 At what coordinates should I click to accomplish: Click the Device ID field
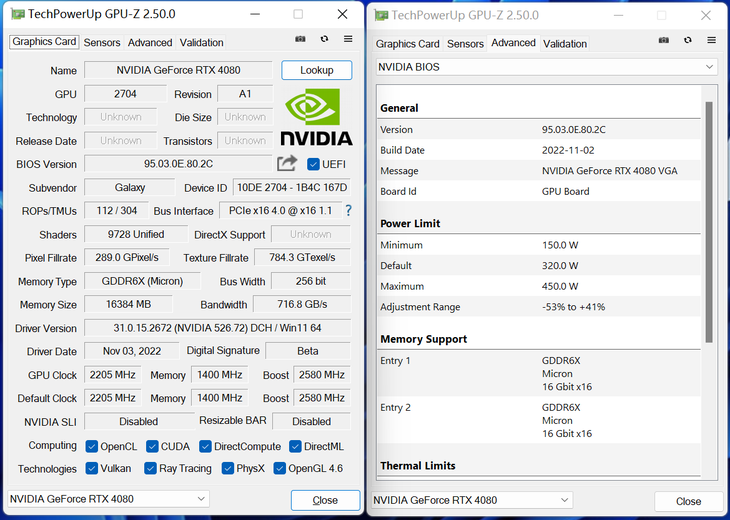(292, 188)
